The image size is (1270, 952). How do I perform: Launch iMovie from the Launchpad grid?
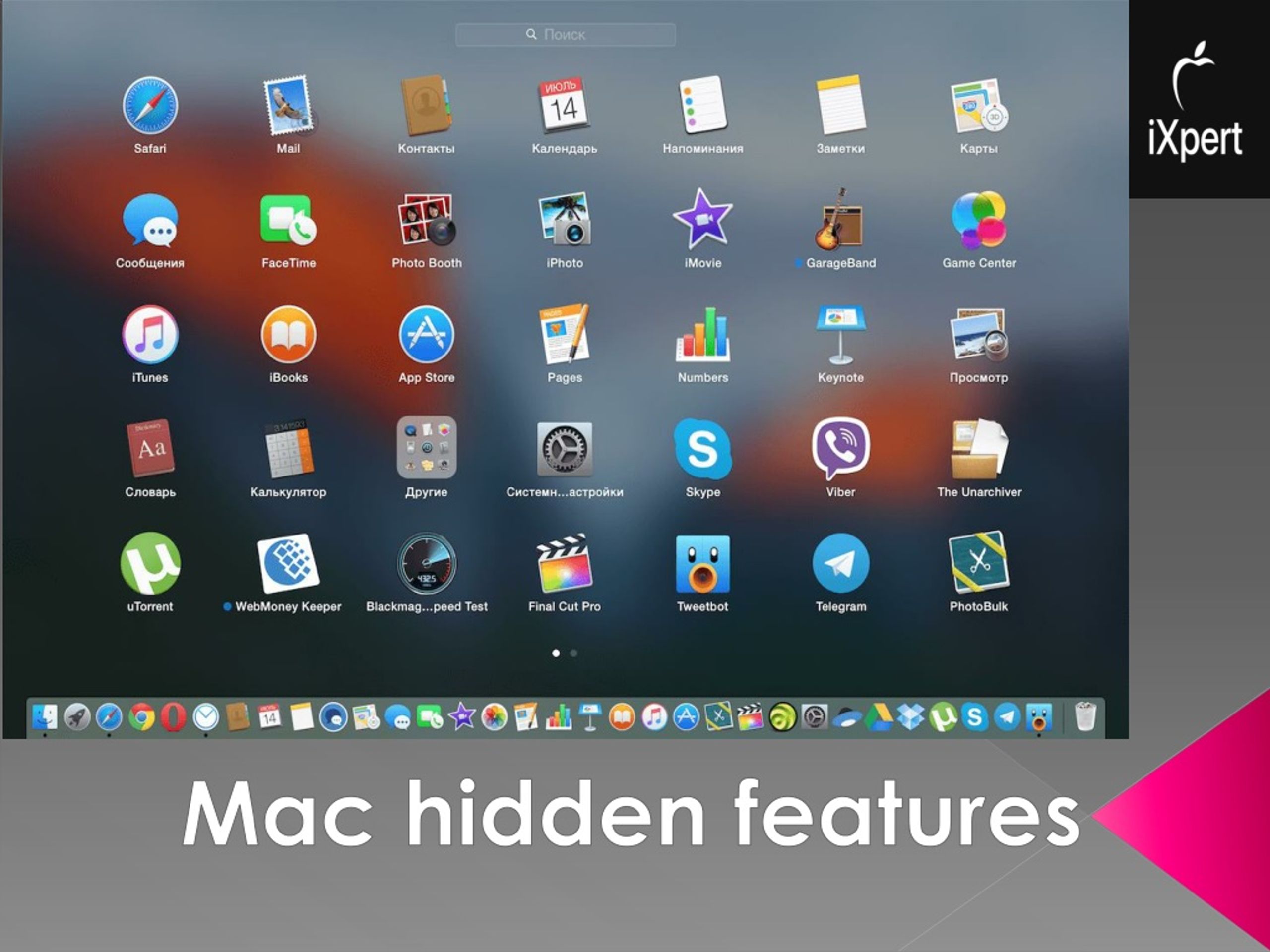pos(703,219)
